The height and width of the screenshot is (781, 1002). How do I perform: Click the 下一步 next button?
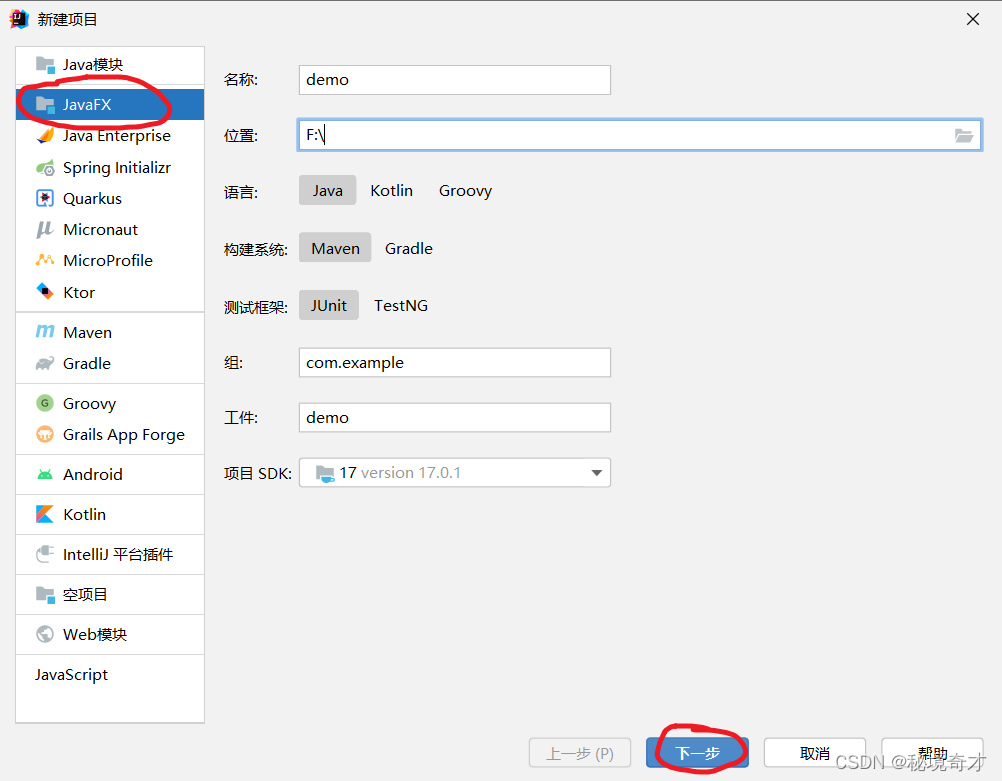click(697, 753)
